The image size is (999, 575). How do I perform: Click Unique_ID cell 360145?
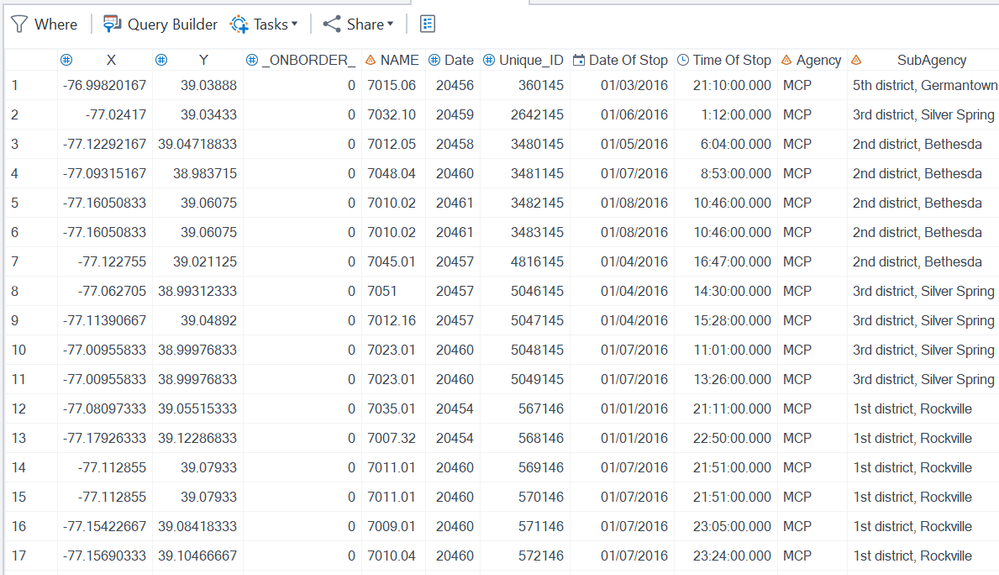pos(540,85)
